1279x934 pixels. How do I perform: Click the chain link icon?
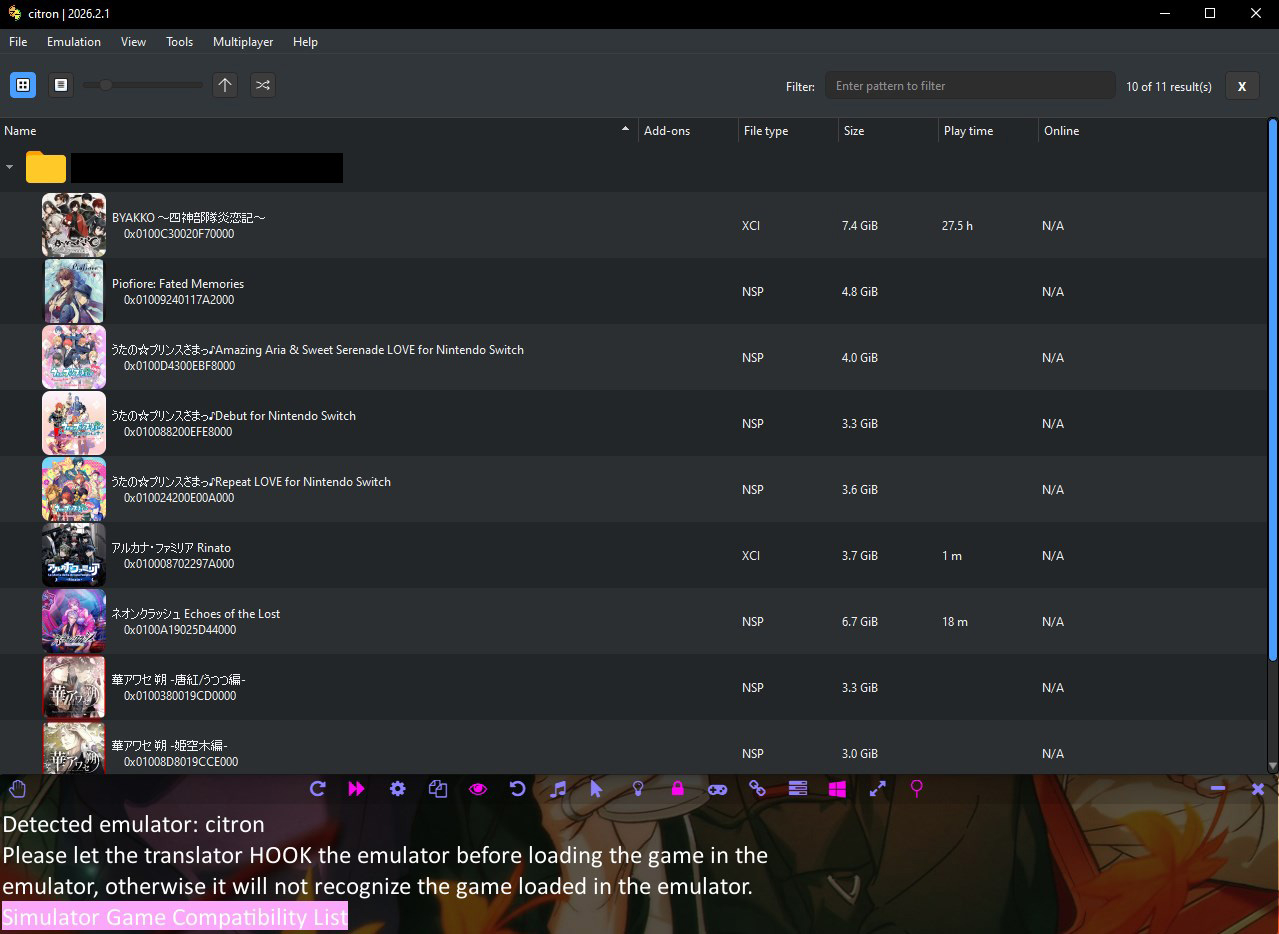[x=757, y=789]
